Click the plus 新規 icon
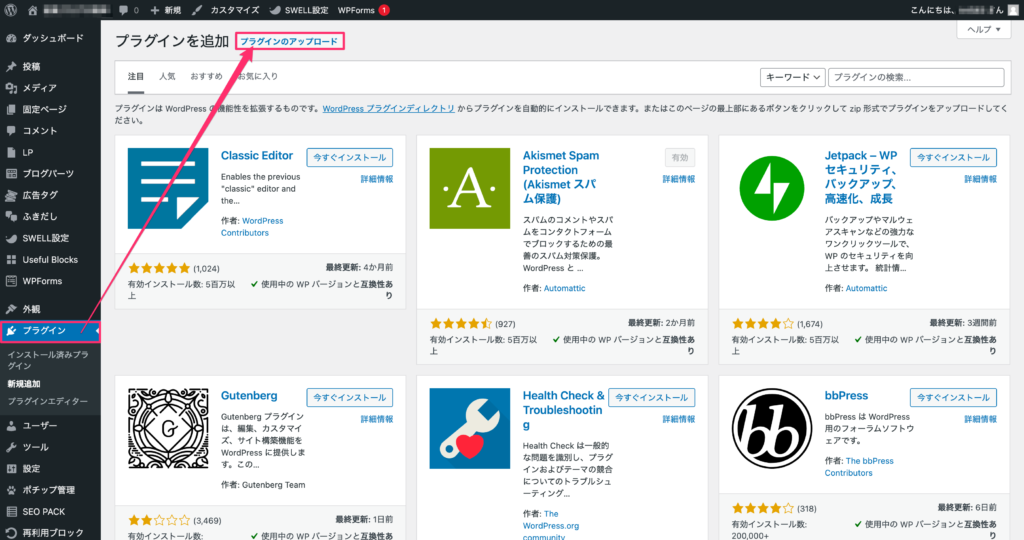Image resolution: width=1024 pixels, height=540 pixels. pos(155,10)
